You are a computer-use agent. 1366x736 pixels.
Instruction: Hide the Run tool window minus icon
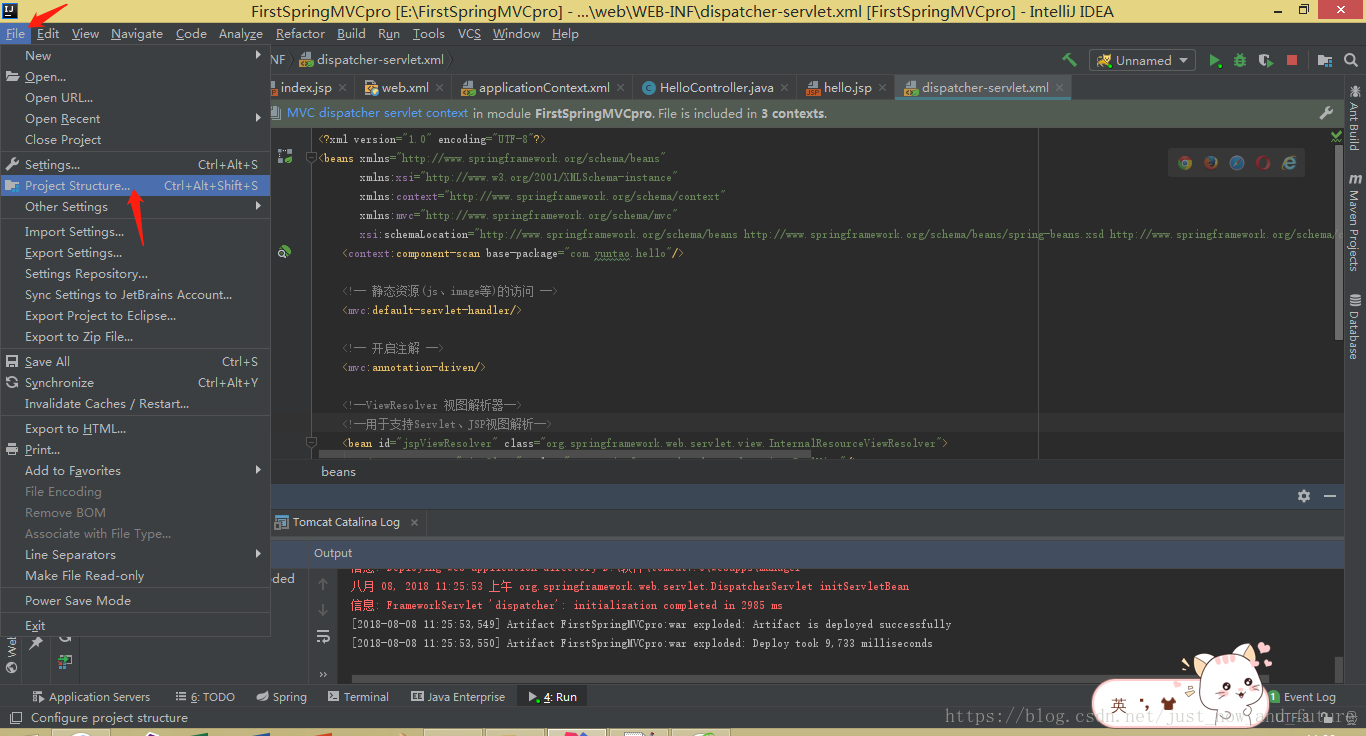tap(1330, 496)
